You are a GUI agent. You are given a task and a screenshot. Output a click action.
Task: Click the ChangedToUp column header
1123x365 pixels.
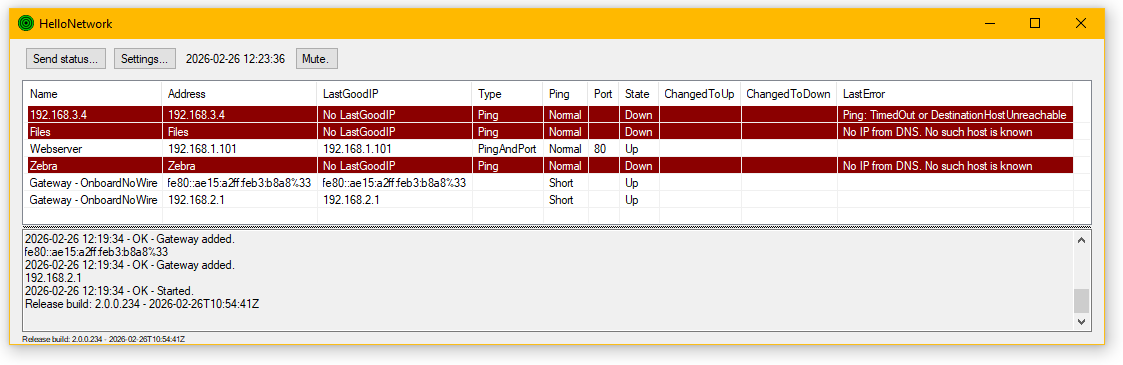click(x=699, y=94)
